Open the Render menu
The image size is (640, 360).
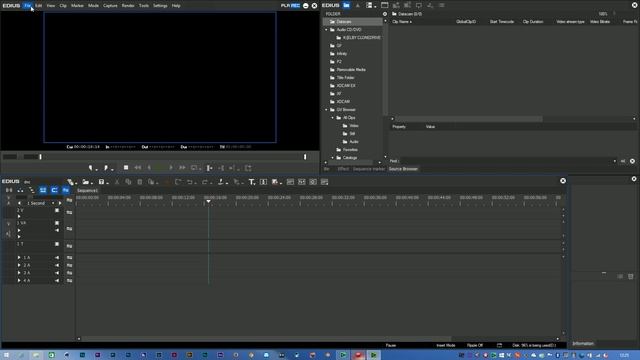[128, 6]
